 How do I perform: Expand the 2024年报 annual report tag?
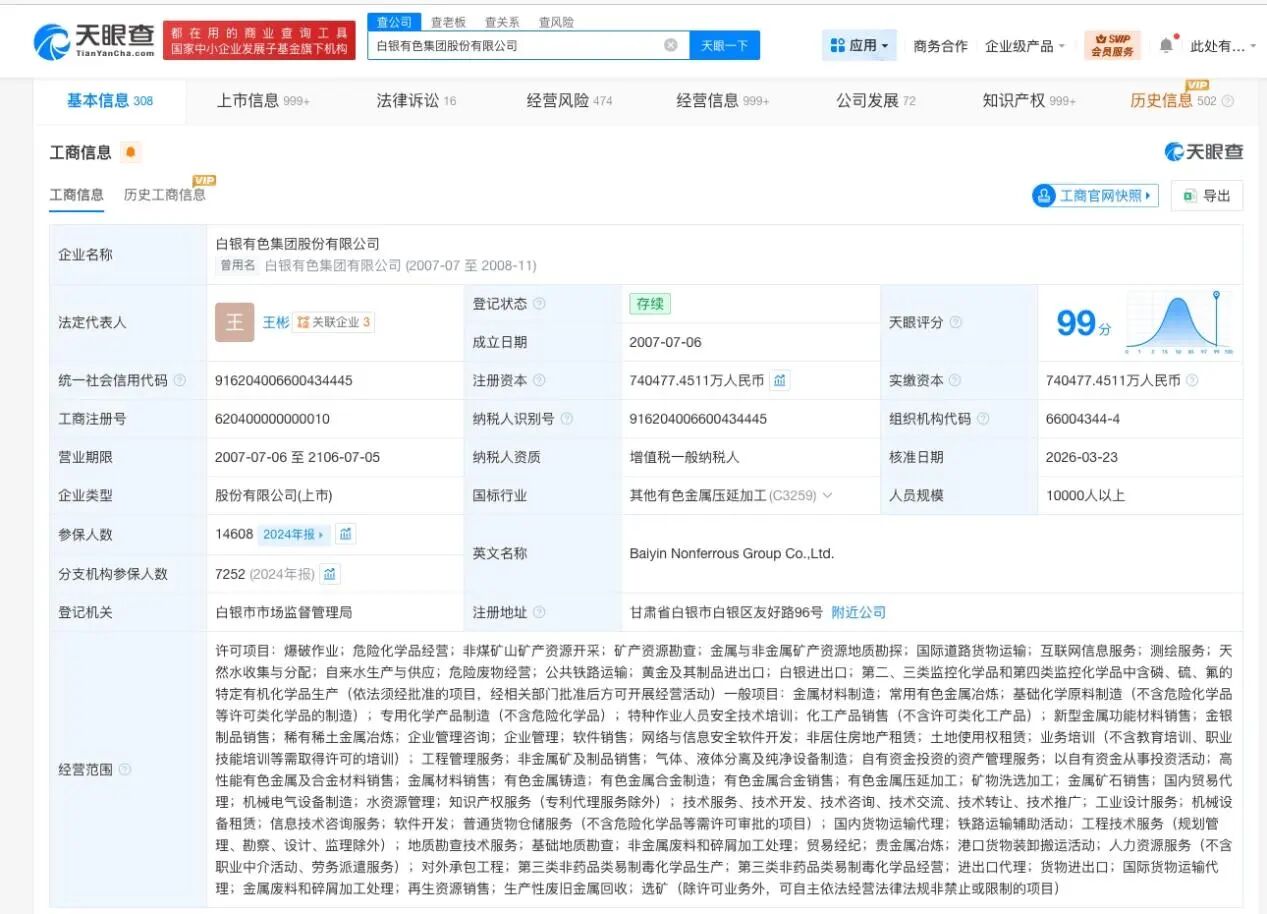pyautogui.click(x=293, y=534)
